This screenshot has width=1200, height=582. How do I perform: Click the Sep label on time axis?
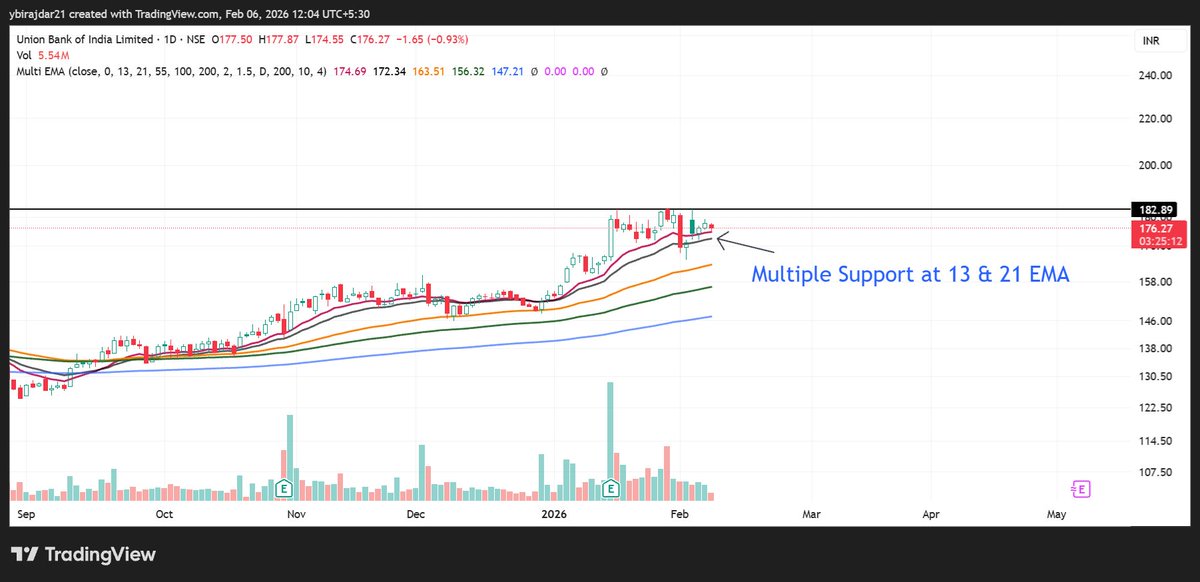coord(26,514)
